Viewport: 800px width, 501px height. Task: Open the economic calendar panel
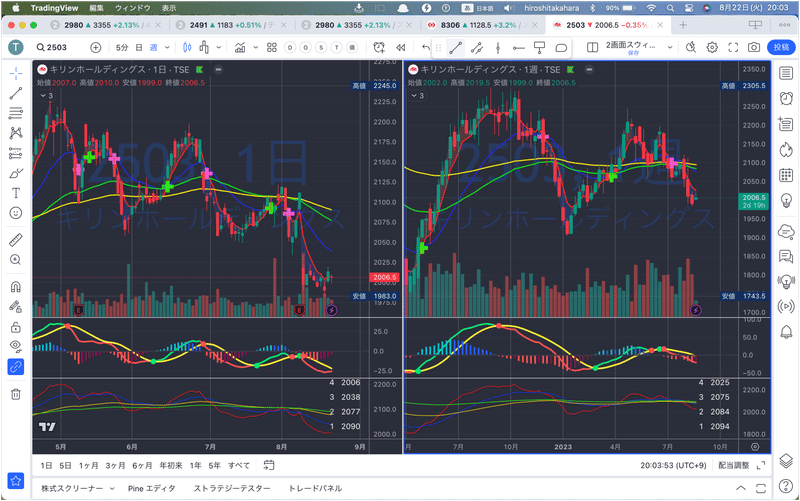pyautogui.click(x=786, y=176)
